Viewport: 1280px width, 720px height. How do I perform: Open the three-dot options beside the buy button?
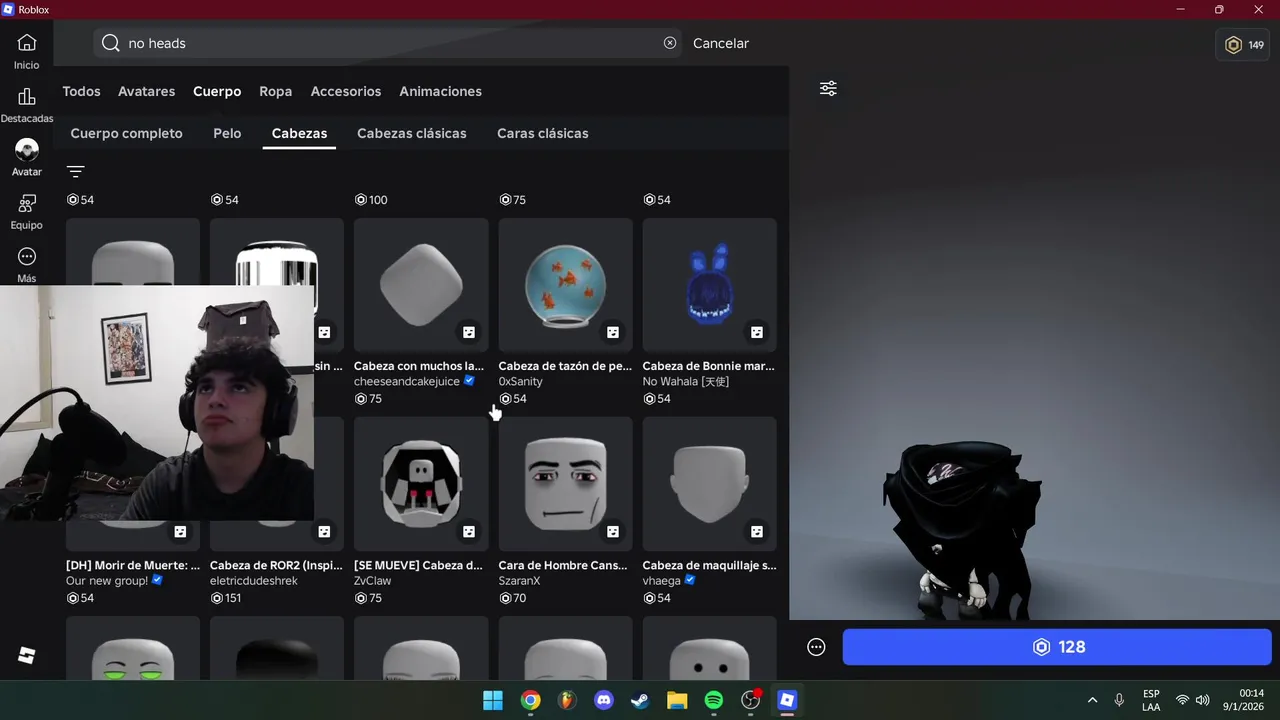point(817,647)
